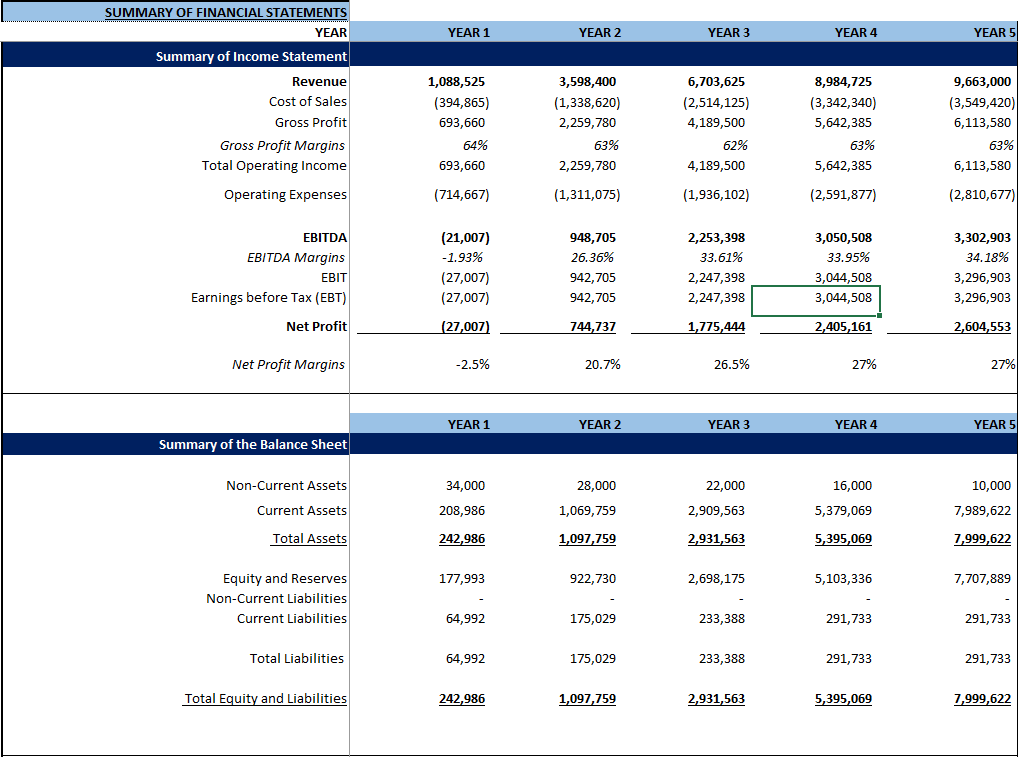Select the Summary of Income Statement header

click(x=250, y=57)
